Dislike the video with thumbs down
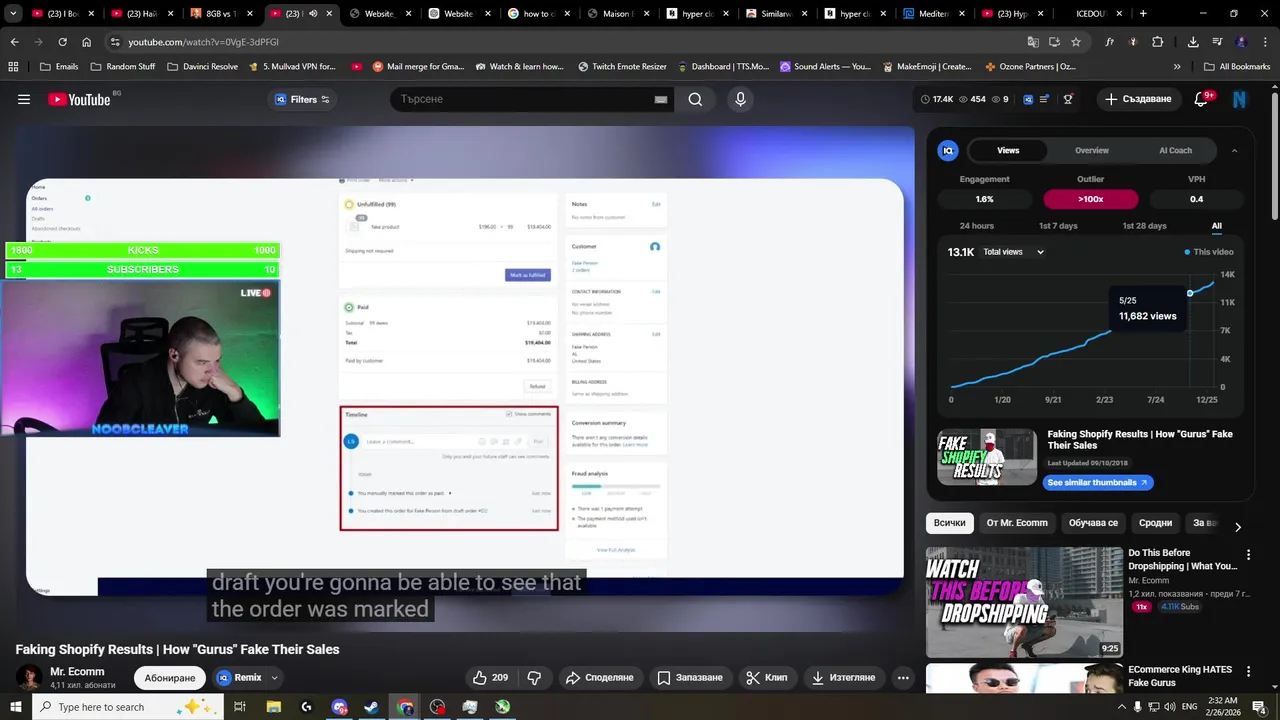This screenshot has width=1280, height=720. 534,678
